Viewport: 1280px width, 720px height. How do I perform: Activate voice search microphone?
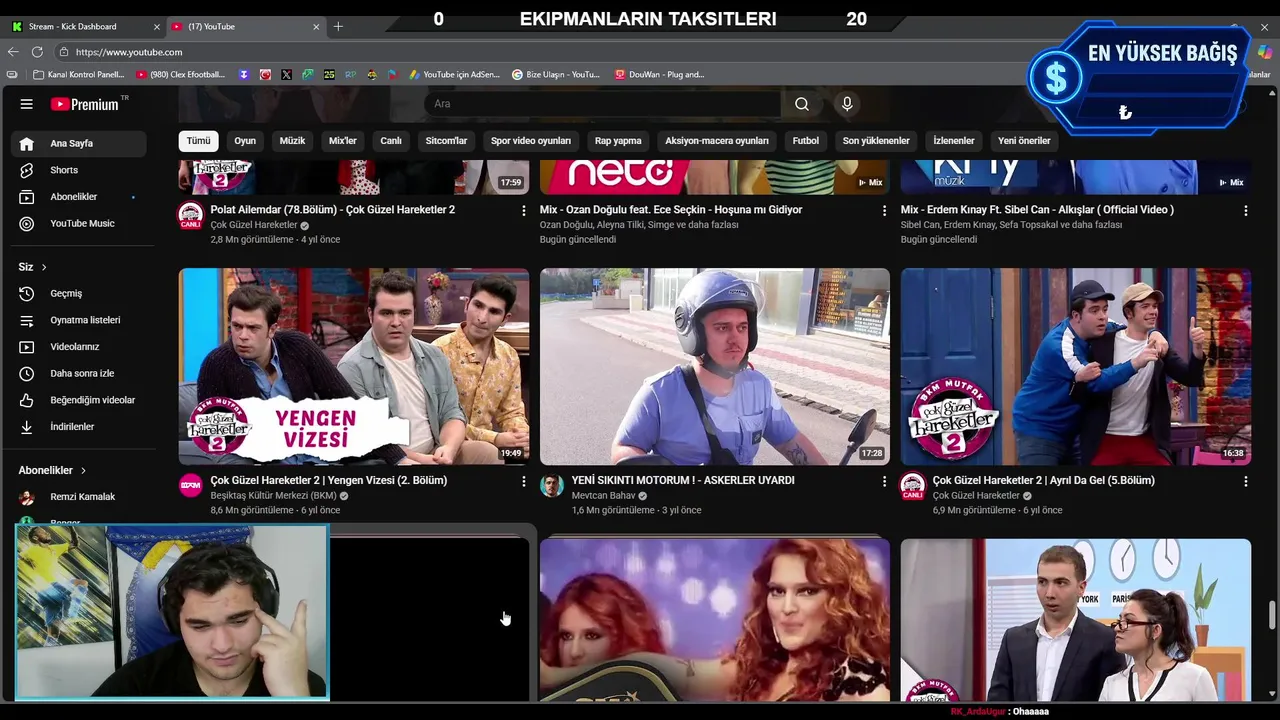click(x=847, y=104)
